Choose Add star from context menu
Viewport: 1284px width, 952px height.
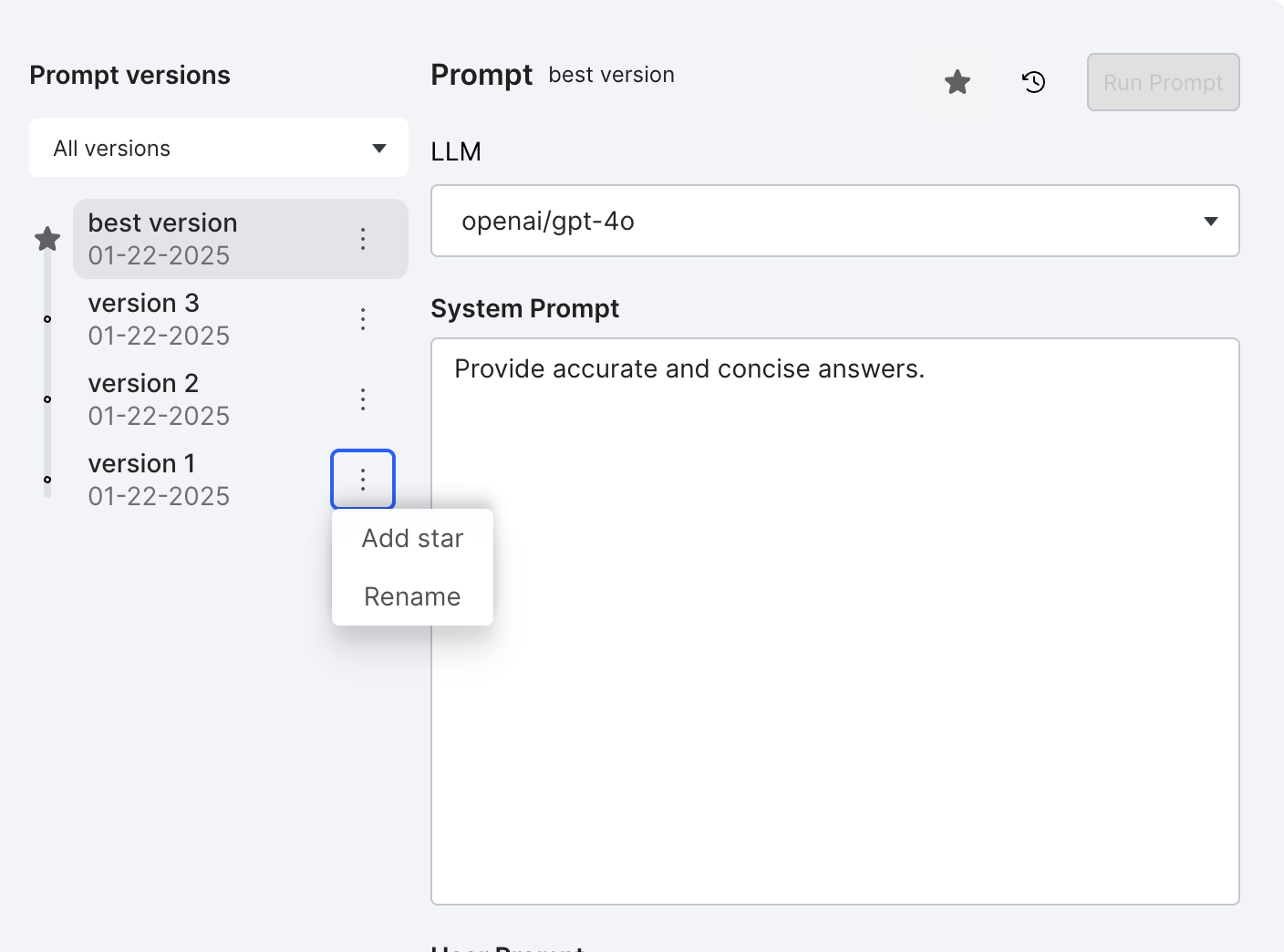pos(412,538)
